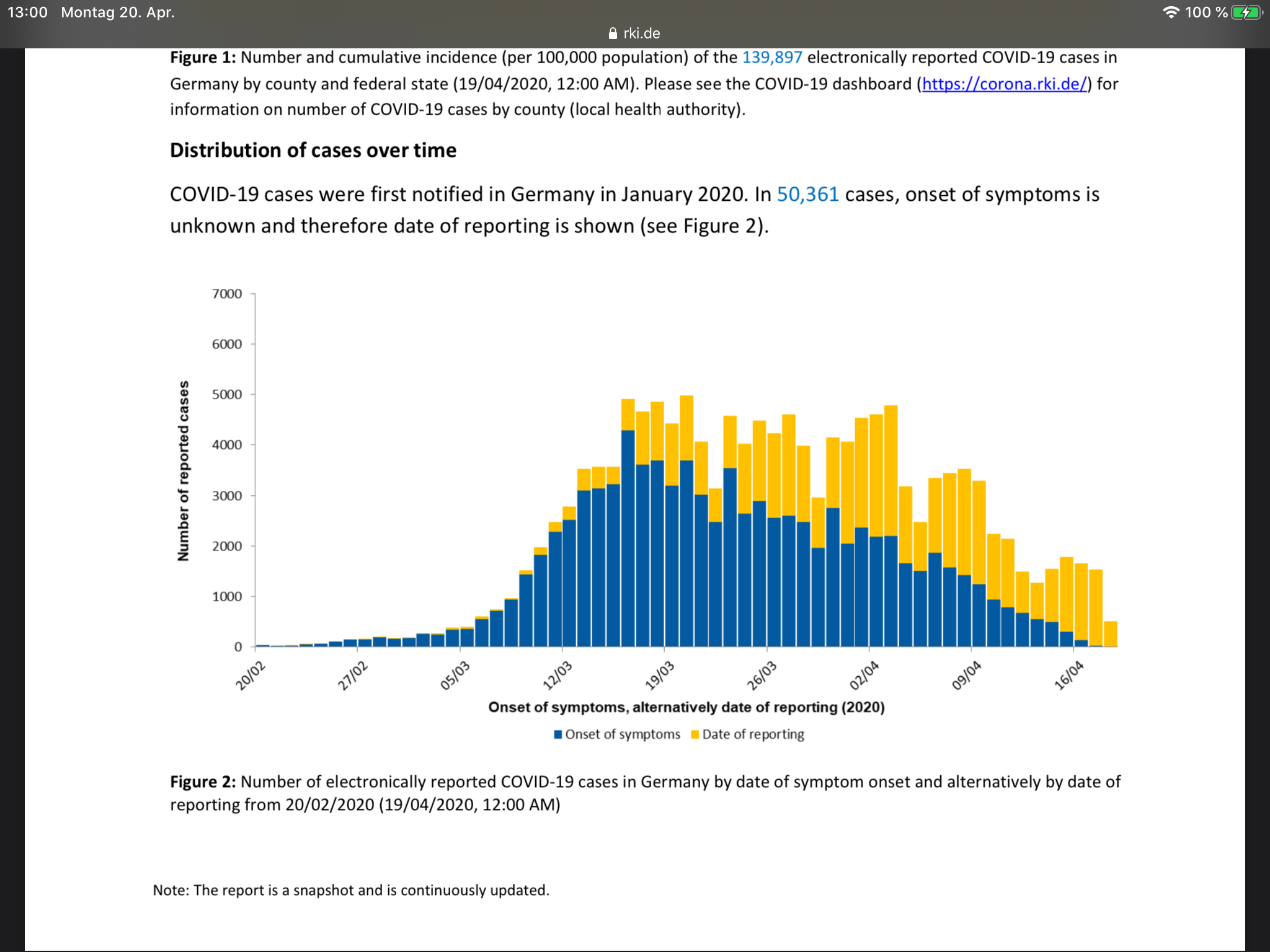Click the Onset of symptoms legend text
The image size is (1270, 952).
point(623,734)
